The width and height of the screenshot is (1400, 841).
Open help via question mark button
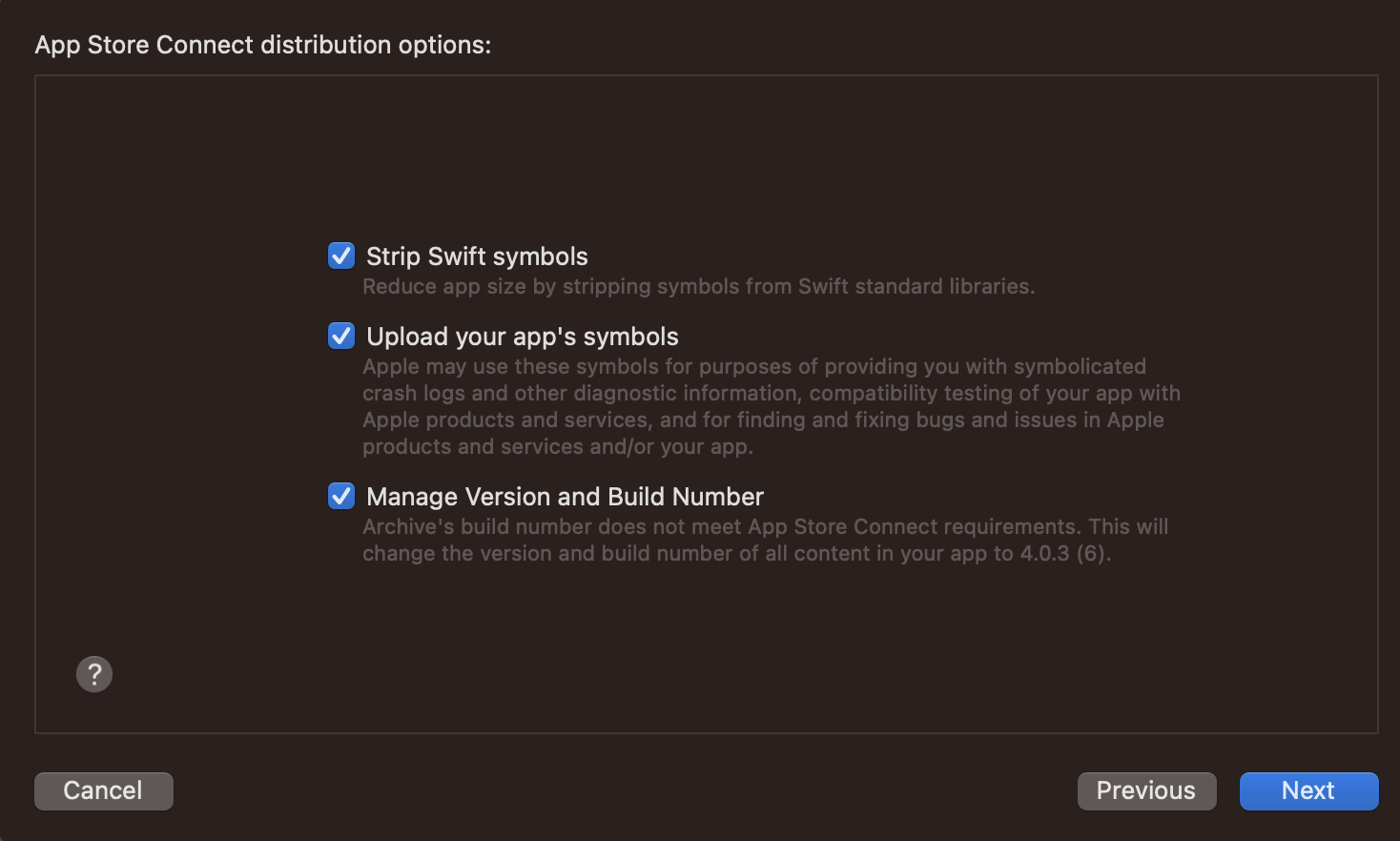click(94, 674)
